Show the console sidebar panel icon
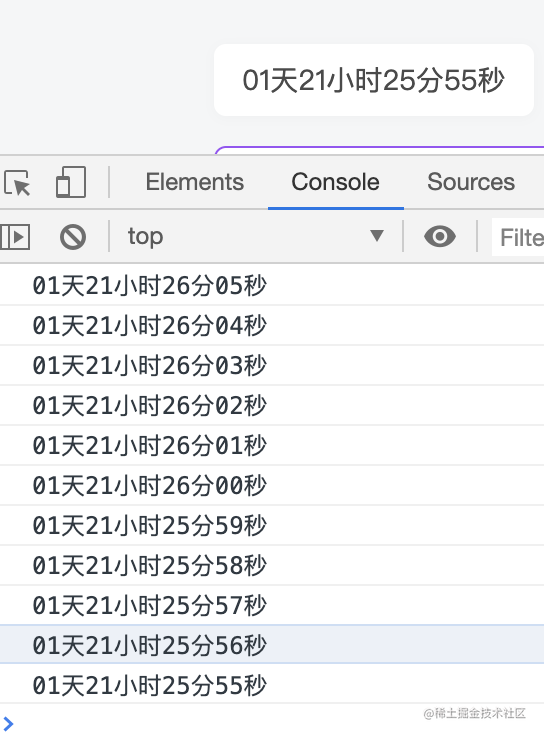This screenshot has width=544, height=738. click(15, 236)
